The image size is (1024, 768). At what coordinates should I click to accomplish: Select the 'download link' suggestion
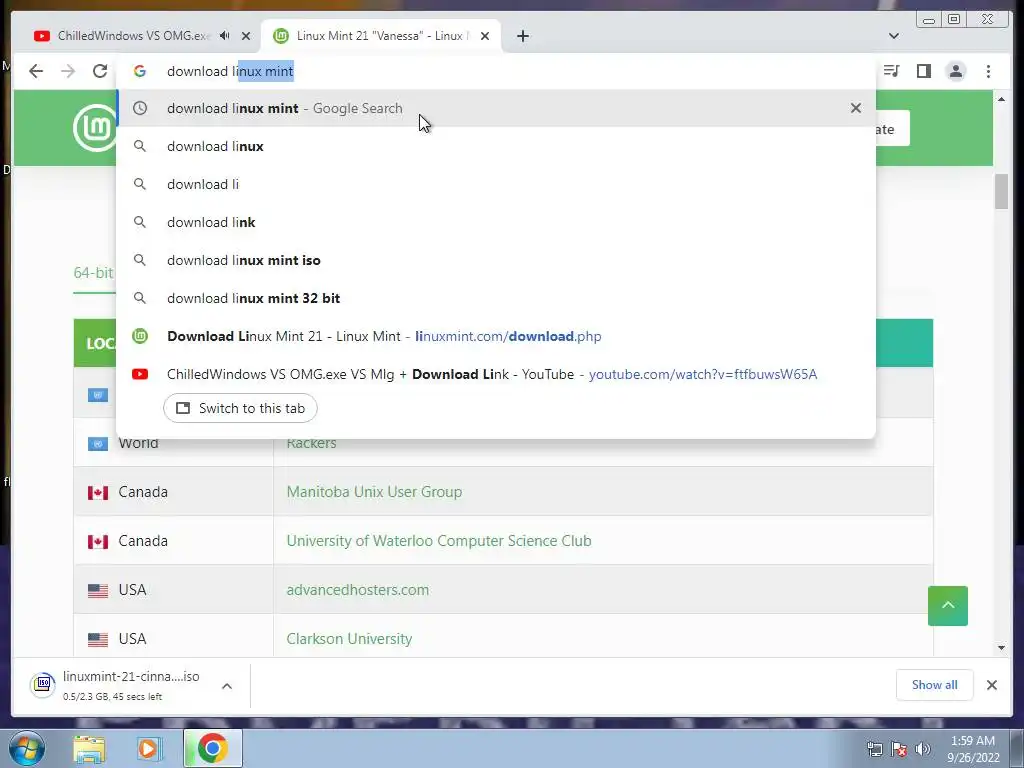coord(496,222)
